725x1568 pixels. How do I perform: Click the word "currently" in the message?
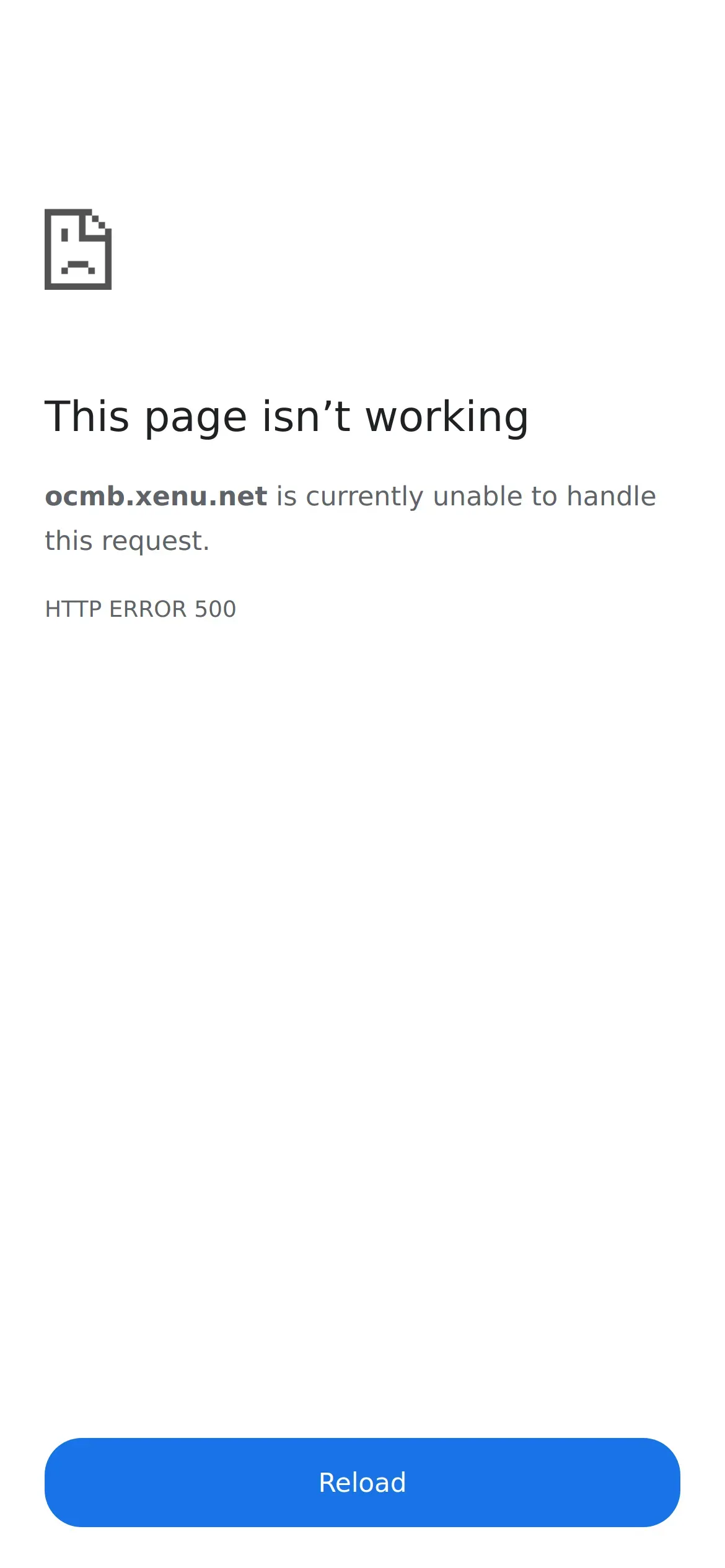click(364, 497)
